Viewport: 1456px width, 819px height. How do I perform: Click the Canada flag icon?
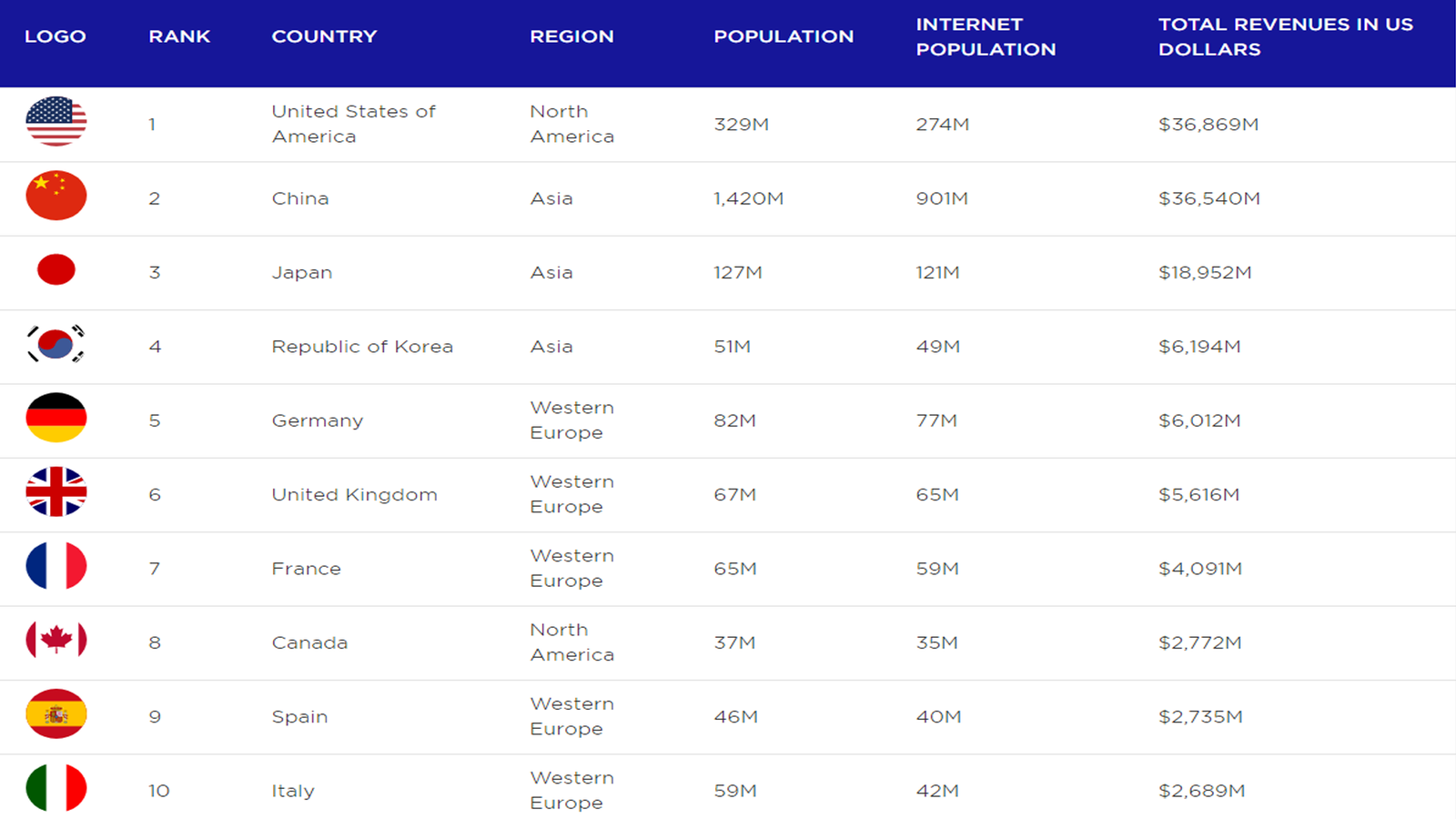(56, 642)
